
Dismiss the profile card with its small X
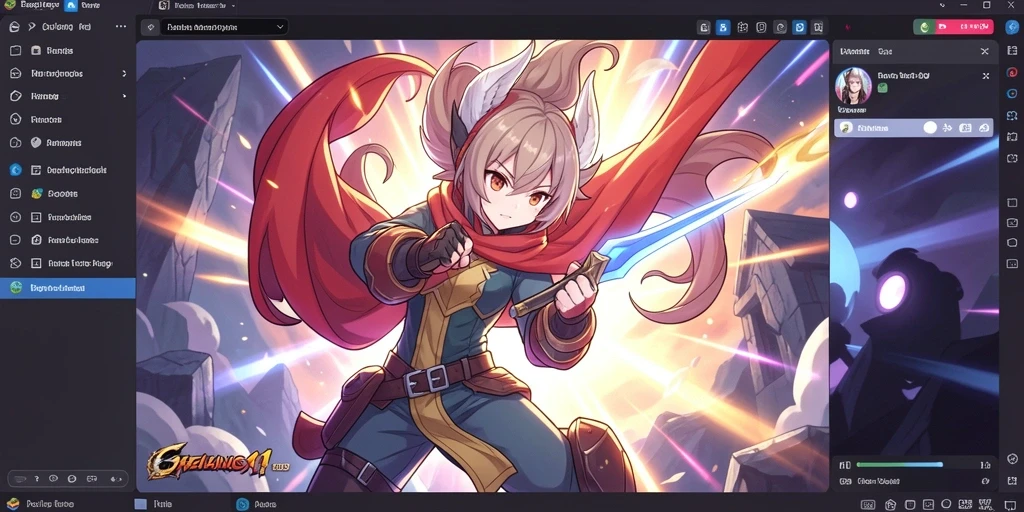tap(986, 76)
